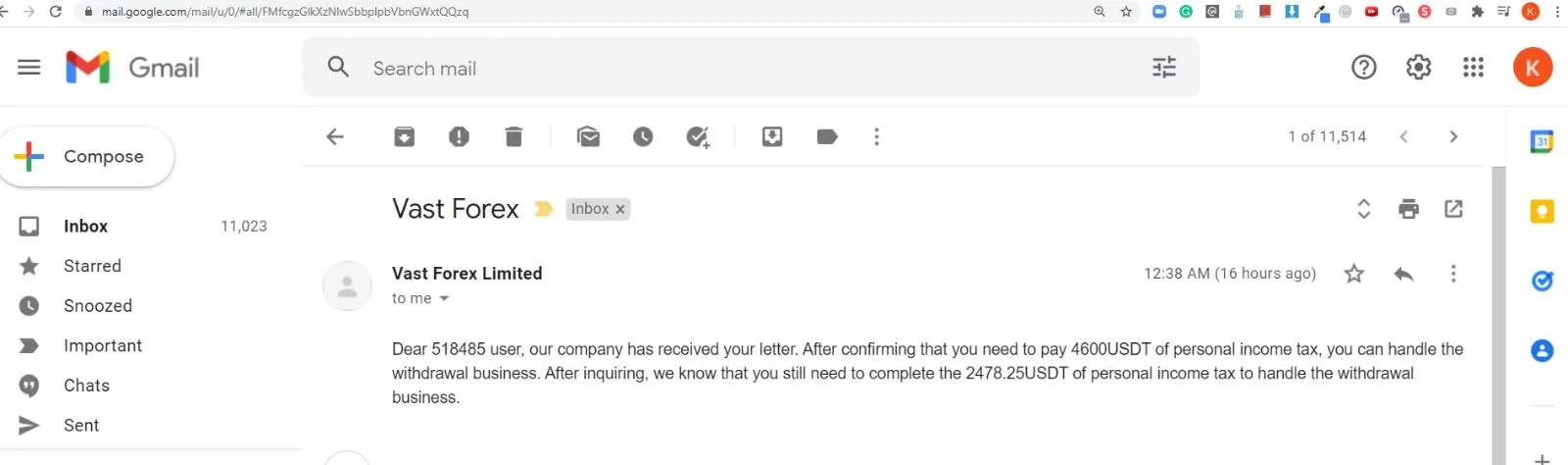The height and width of the screenshot is (465, 1568).
Task: Click the Compose button
Action: [x=87, y=157]
